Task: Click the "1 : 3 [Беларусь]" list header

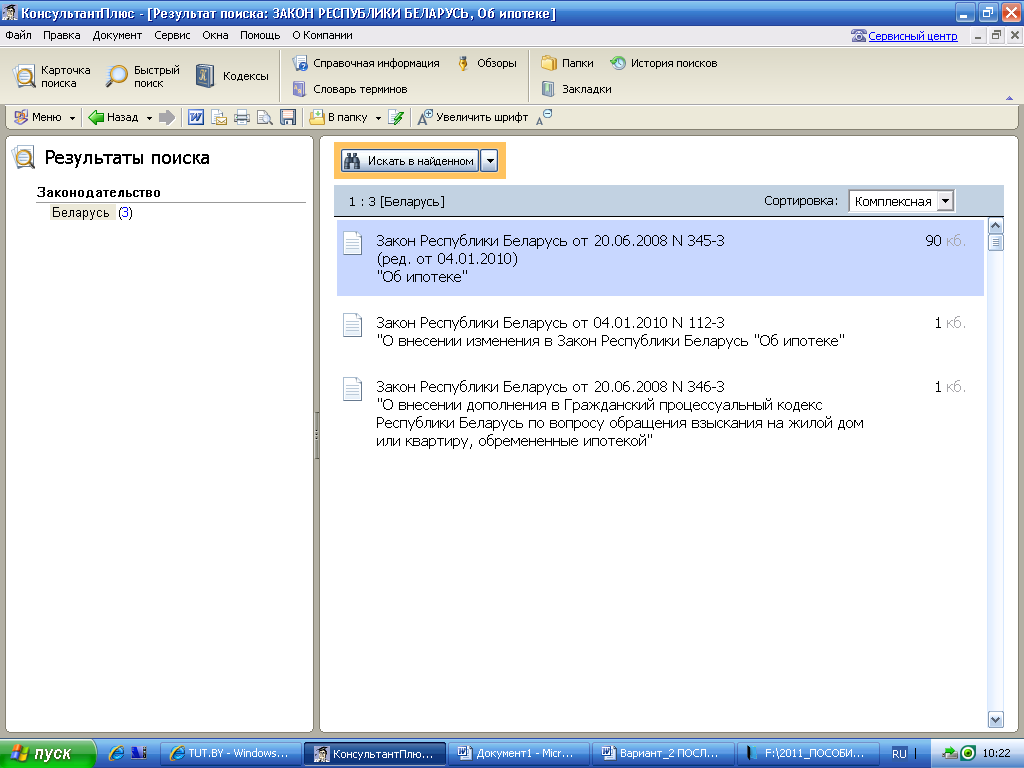Action: point(396,202)
